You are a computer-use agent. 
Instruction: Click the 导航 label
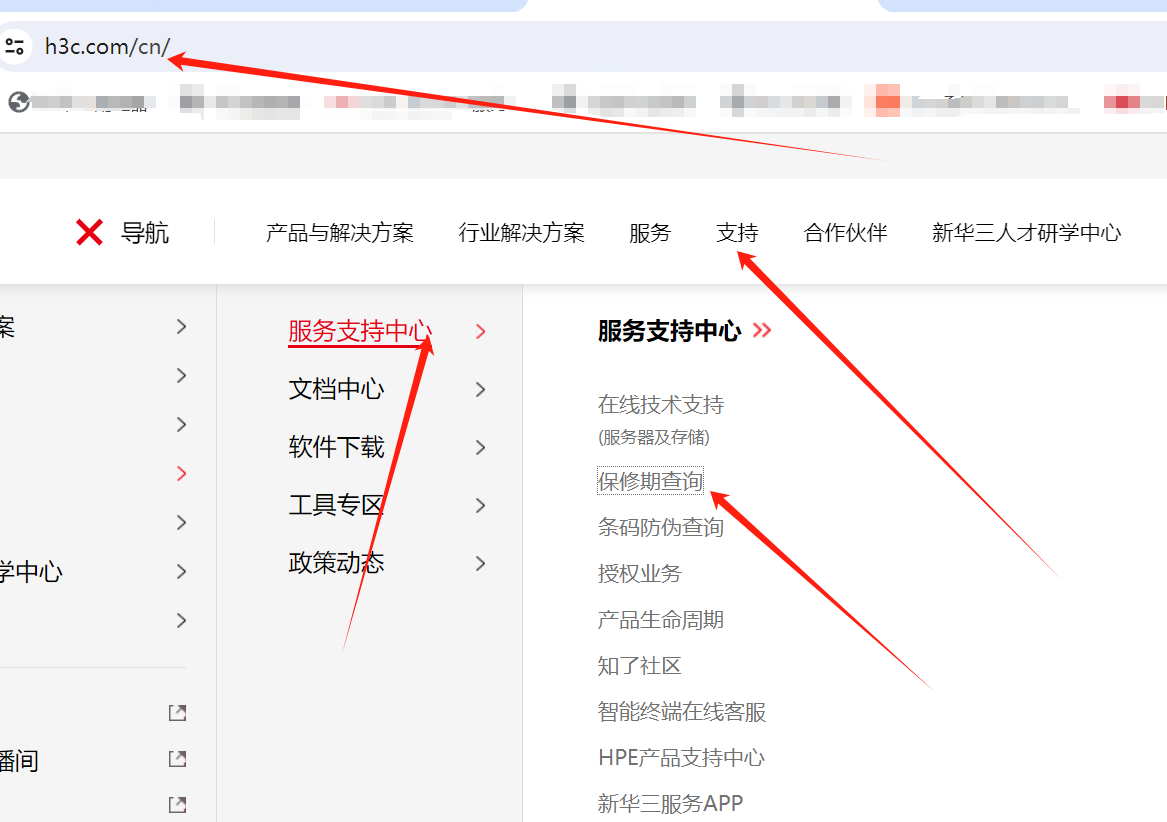pos(145,233)
